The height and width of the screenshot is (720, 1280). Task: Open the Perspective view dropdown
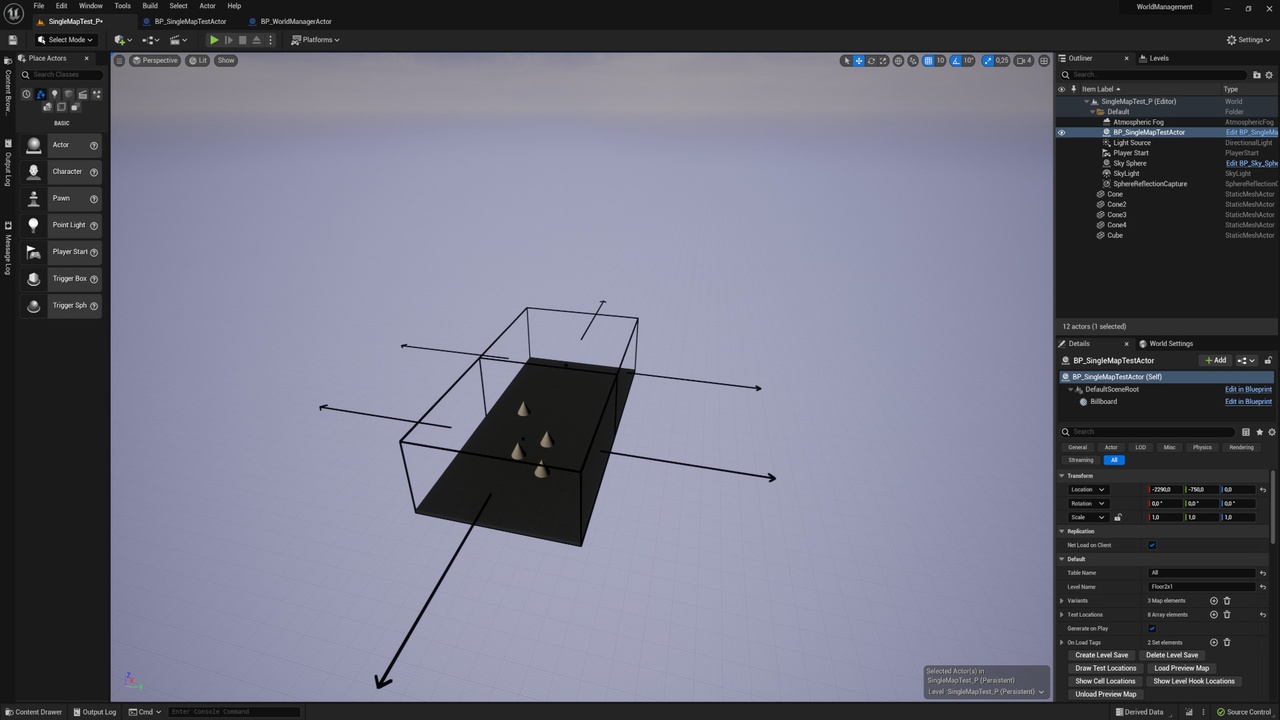click(155, 60)
